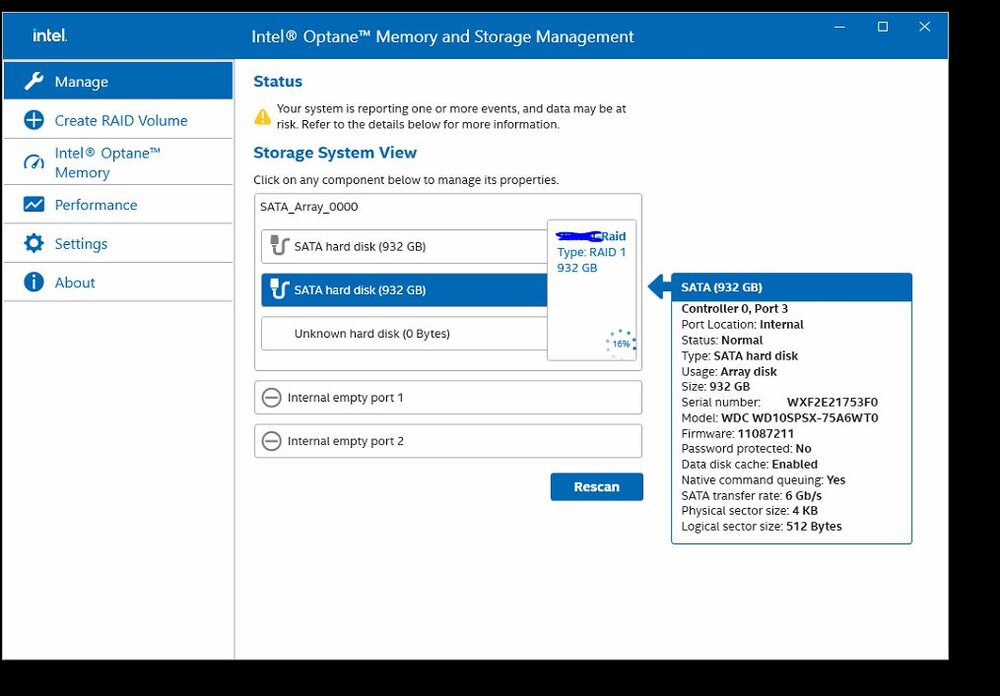This screenshot has height=696, width=1000.
Task: Click the gear icon beside Settings
Action: [x=34, y=243]
